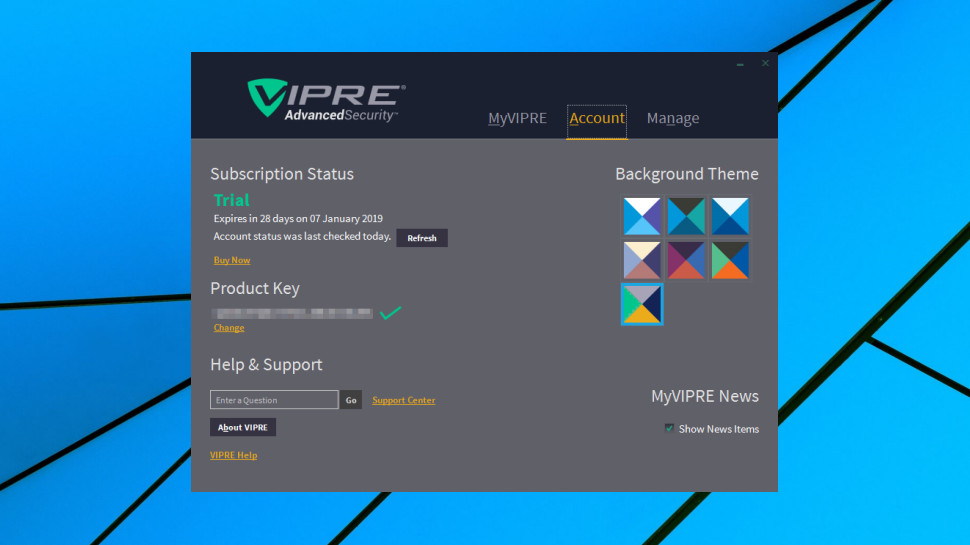The height and width of the screenshot is (545, 970).
Task: Choose the light blue and purple theme
Action: (x=642, y=217)
